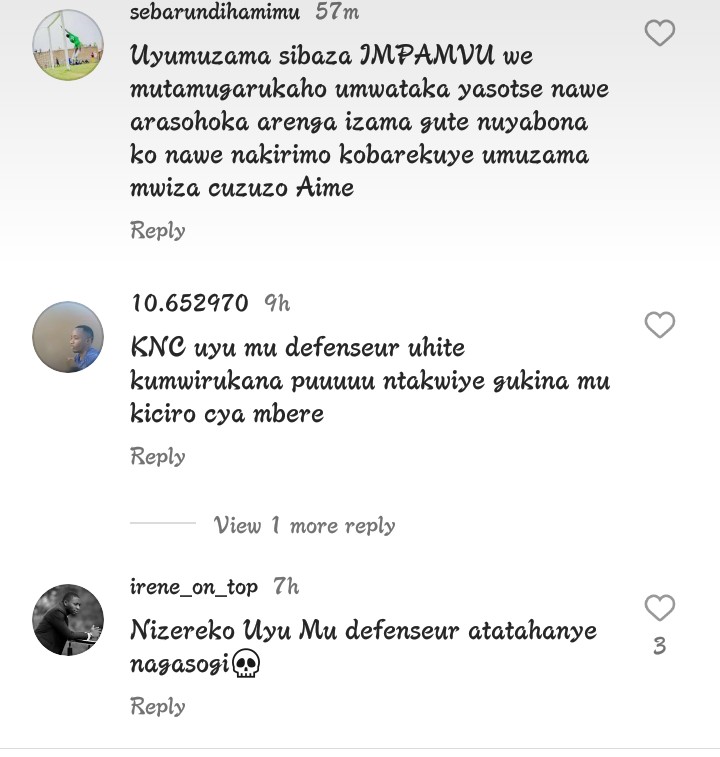Screen dimensions: 720x757
Task: Reply to 10.652970's KNC comment
Action: (x=158, y=456)
